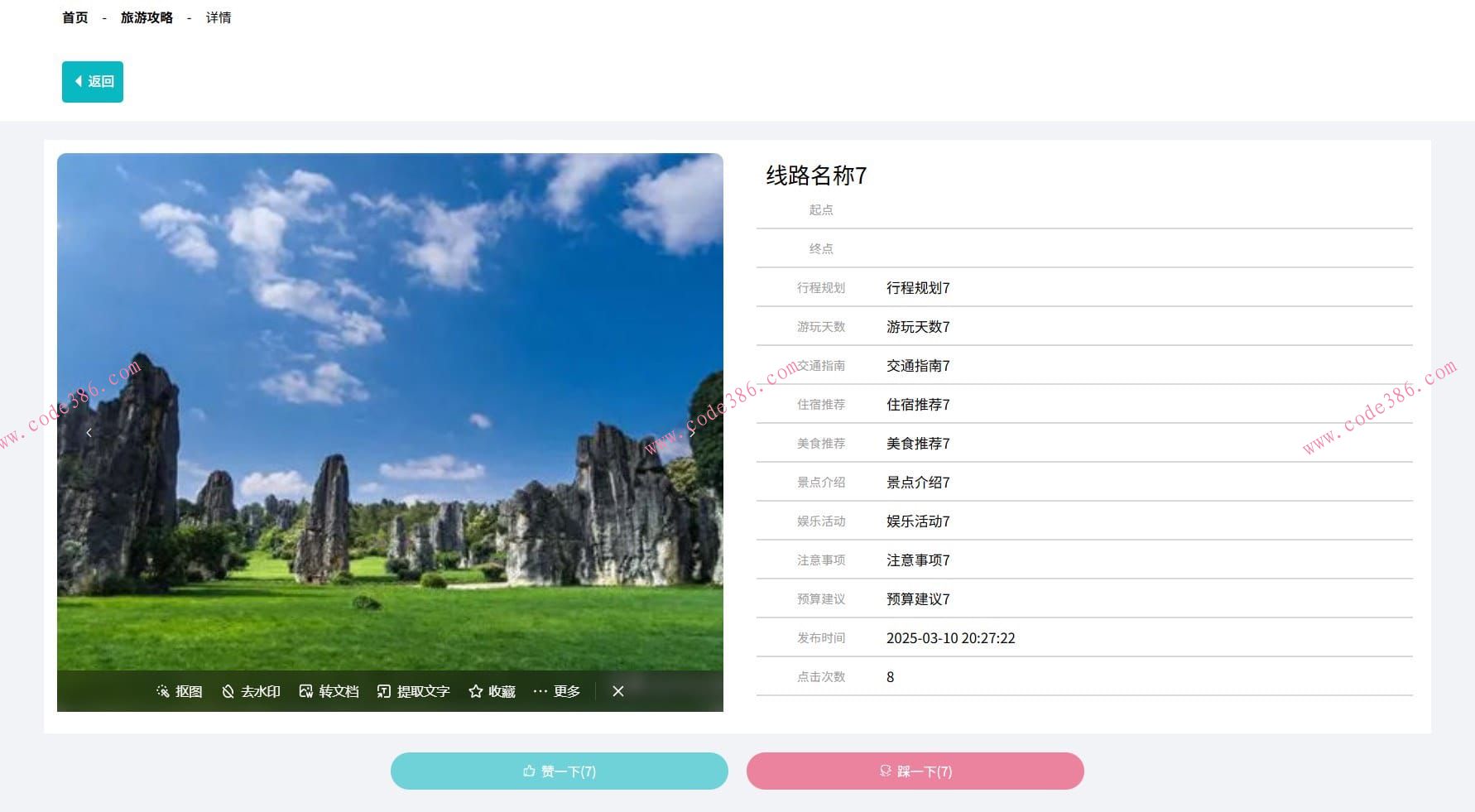Click the 赞一下(7) like button
The width and height of the screenshot is (1475, 812).
[560, 771]
